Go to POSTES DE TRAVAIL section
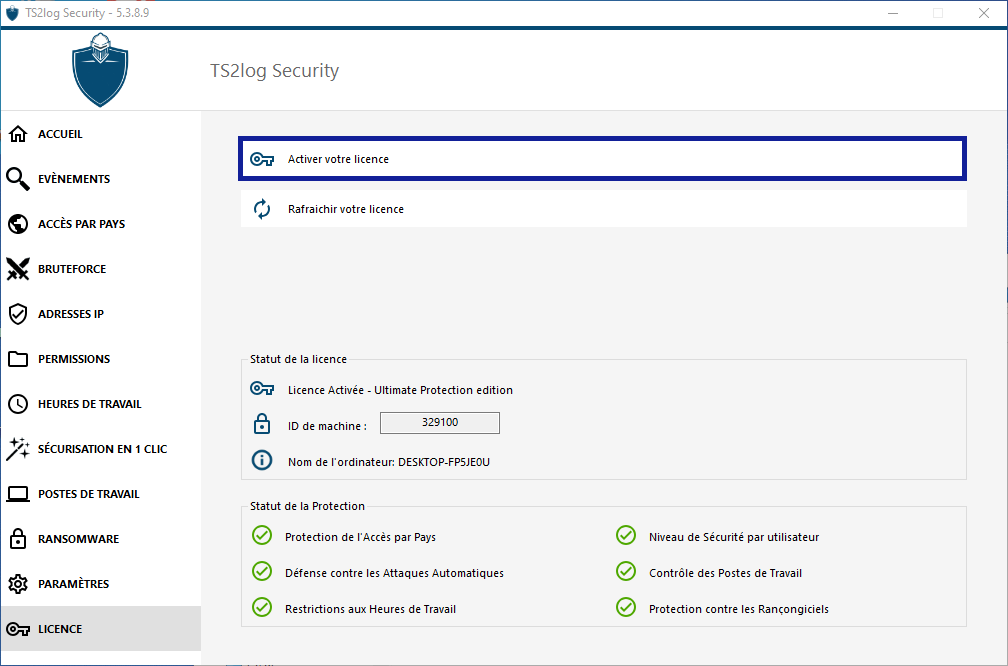The image size is (1008, 666). coord(101,494)
